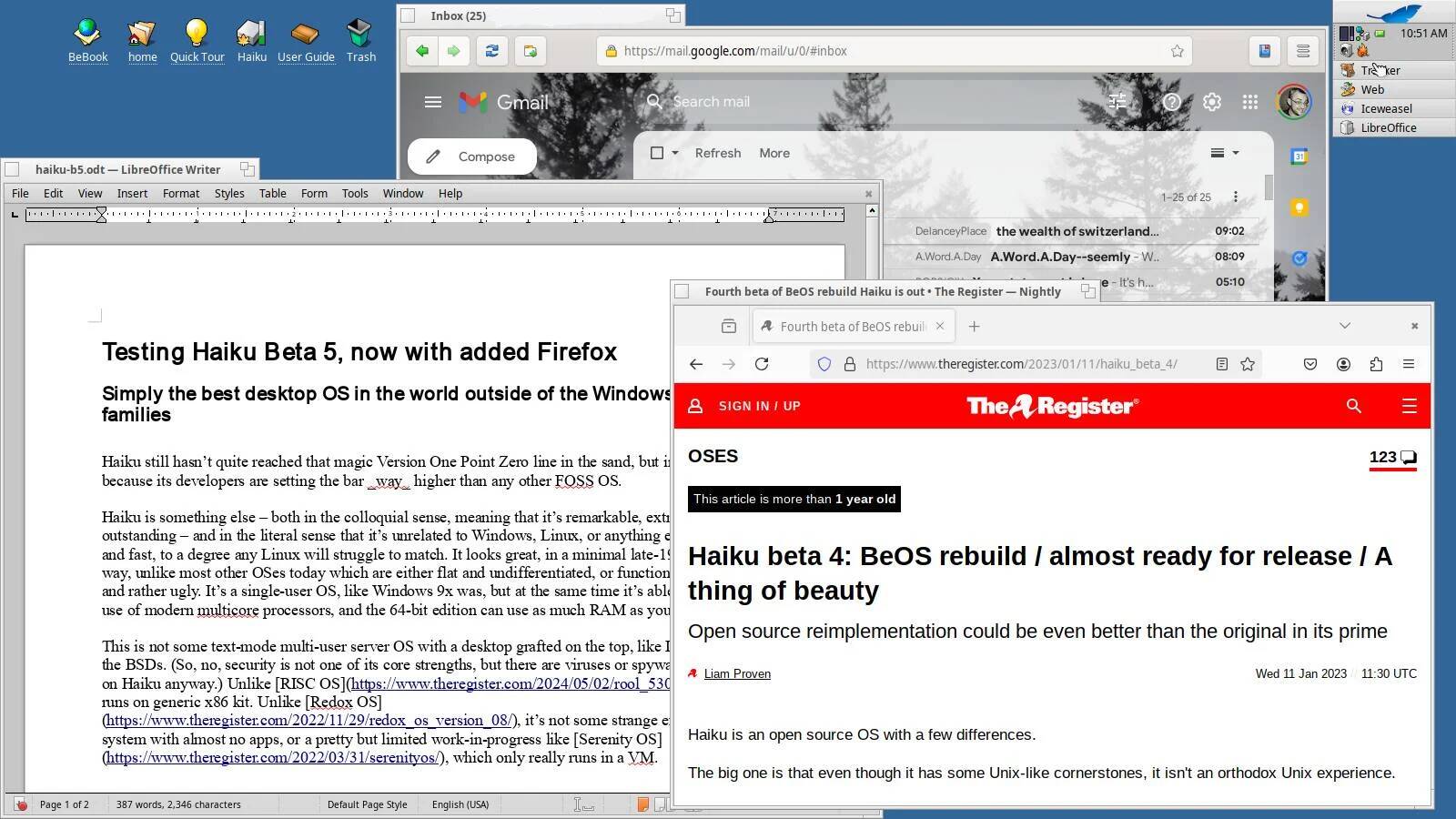Enable Reader View in the Firefox address bar
The height and width of the screenshot is (819, 1456).
coord(1221,363)
